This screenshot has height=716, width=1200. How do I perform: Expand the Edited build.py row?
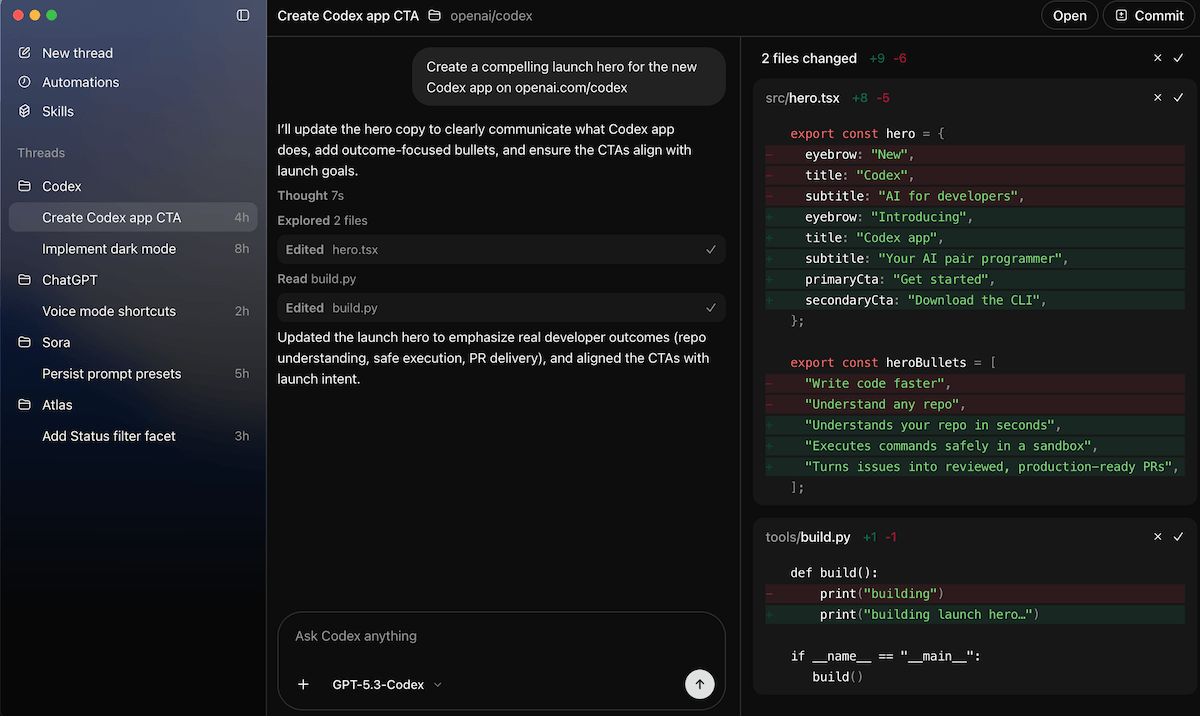coord(501,308)
